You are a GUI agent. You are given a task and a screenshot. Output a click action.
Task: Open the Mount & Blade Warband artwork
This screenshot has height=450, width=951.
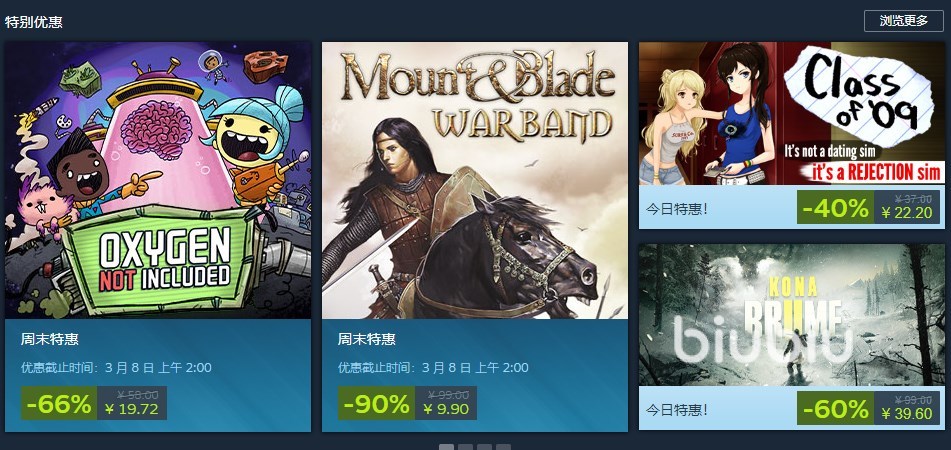tap(475, 180)
